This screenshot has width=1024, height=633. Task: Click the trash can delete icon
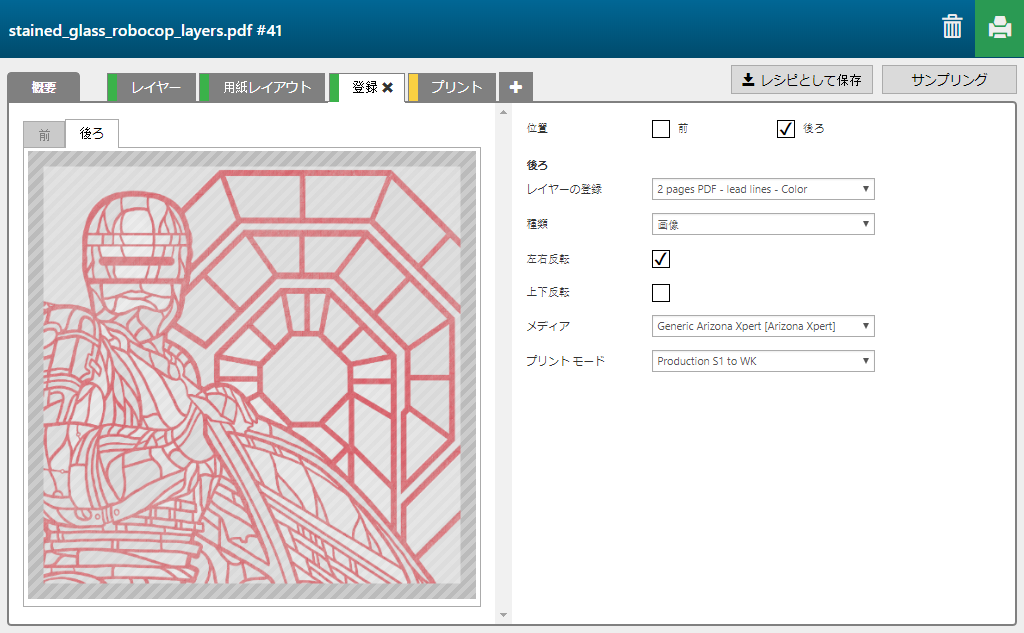[952, 27]
